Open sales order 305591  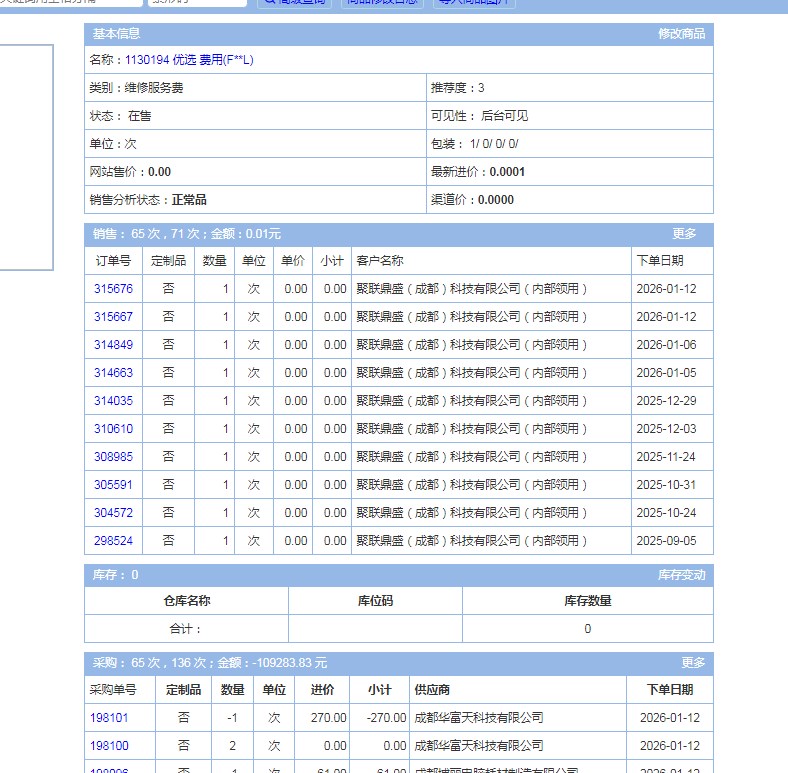coord(113,485)
